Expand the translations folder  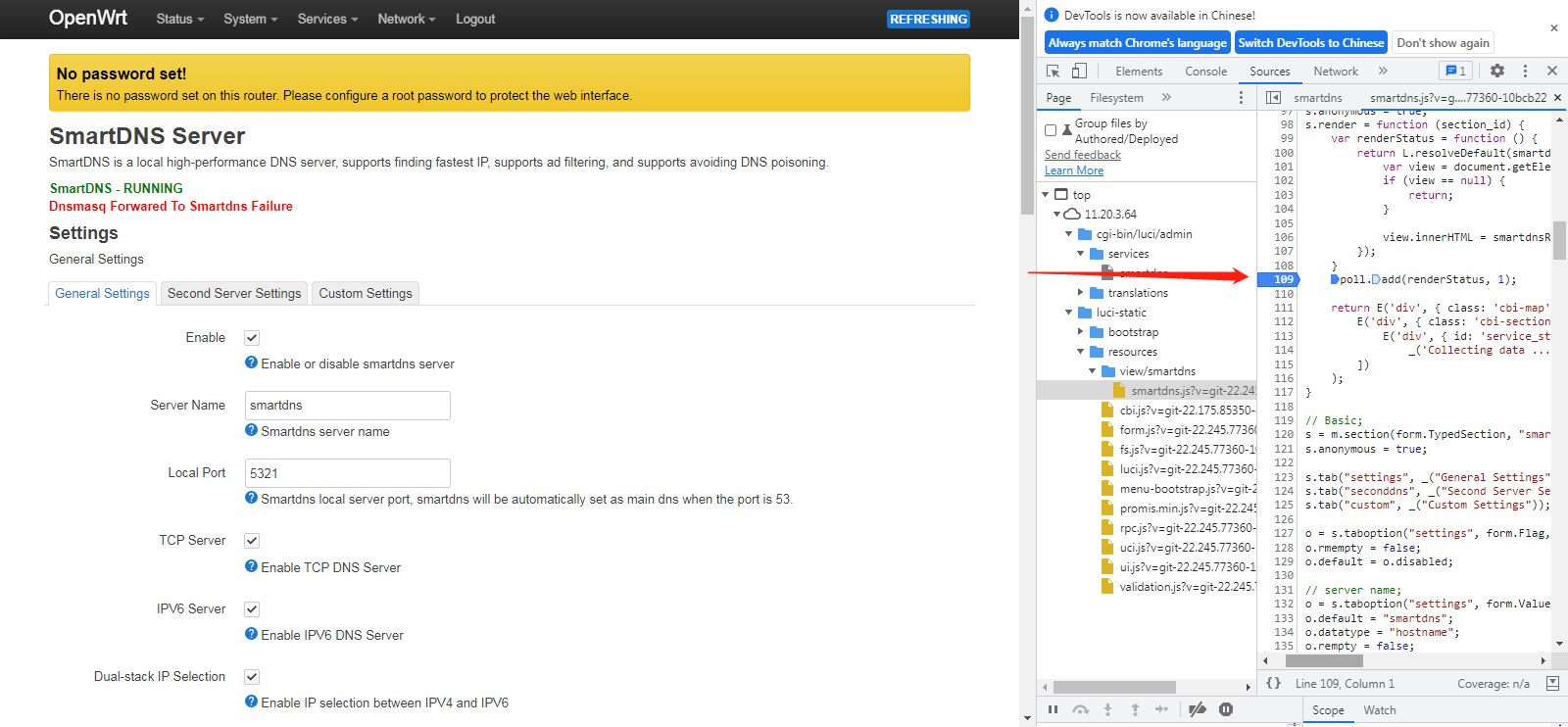click(x=1081, y=293)
